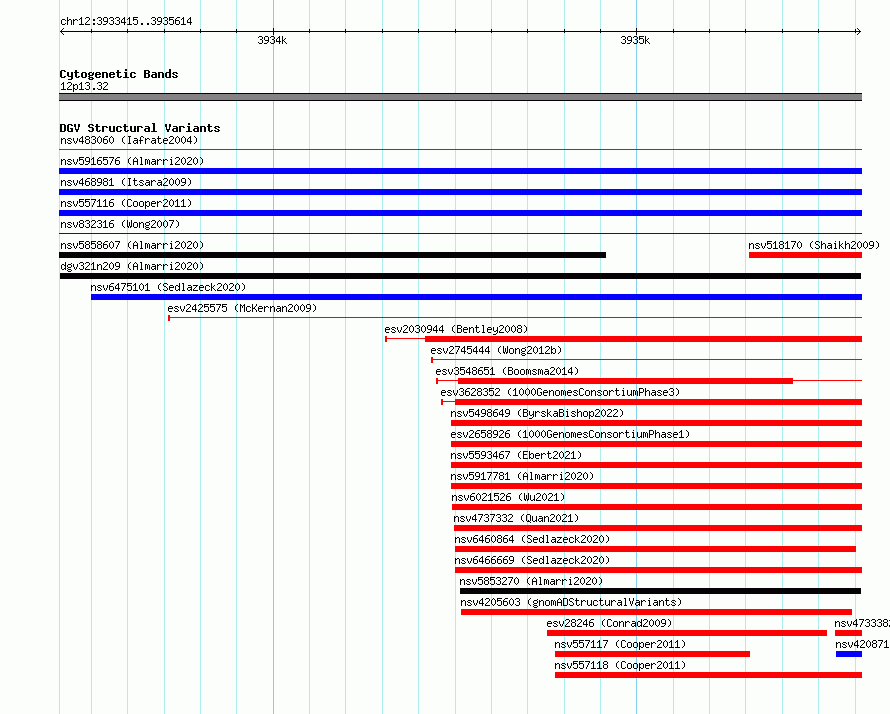
Task: Click the esv2425575 (McKernan2009) label
Action: pyautogui.click(x=242, y=308)
